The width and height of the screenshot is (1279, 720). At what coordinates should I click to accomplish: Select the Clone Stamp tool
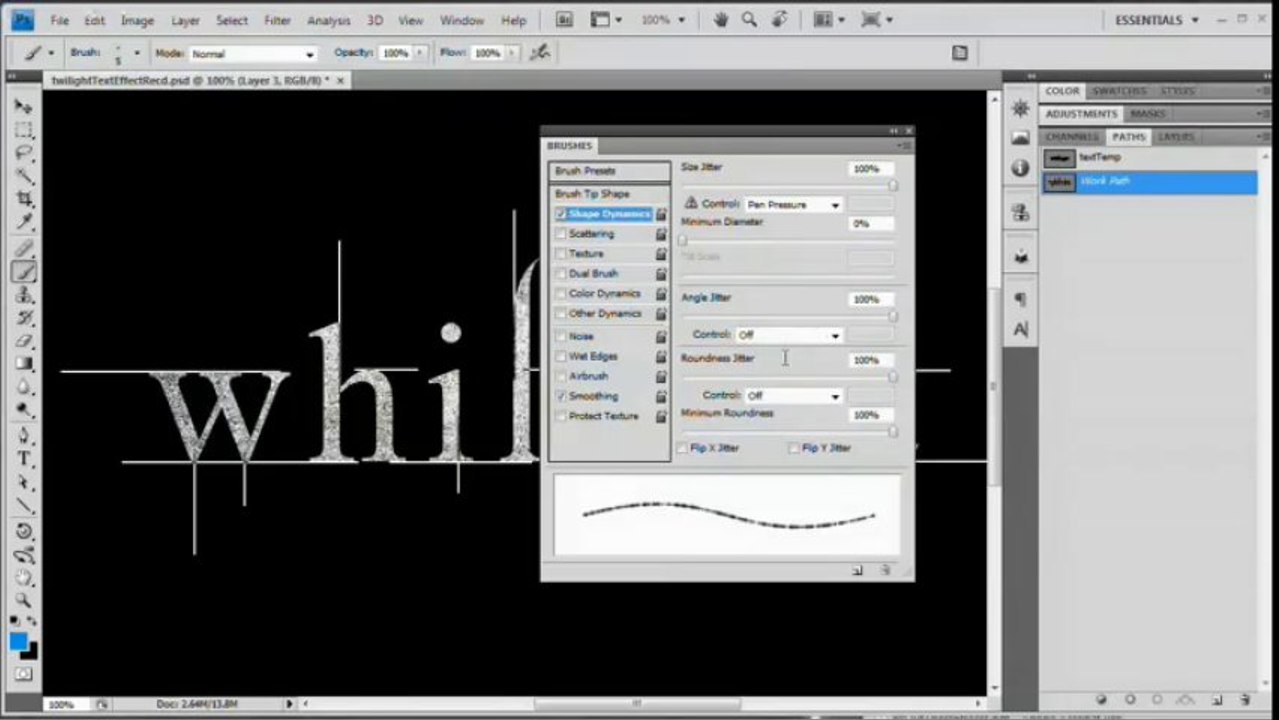(23, 295)
